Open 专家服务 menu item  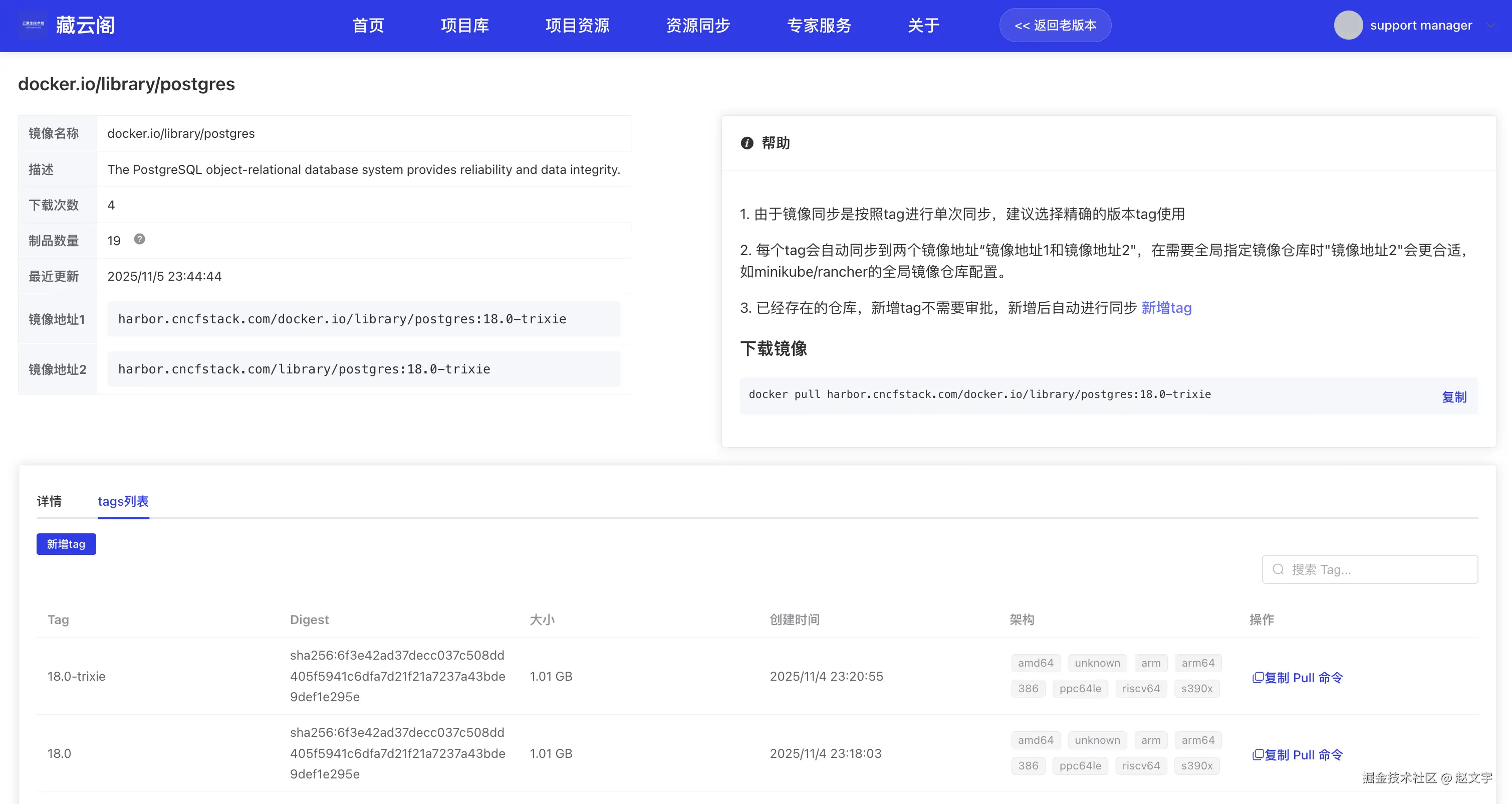819,25
